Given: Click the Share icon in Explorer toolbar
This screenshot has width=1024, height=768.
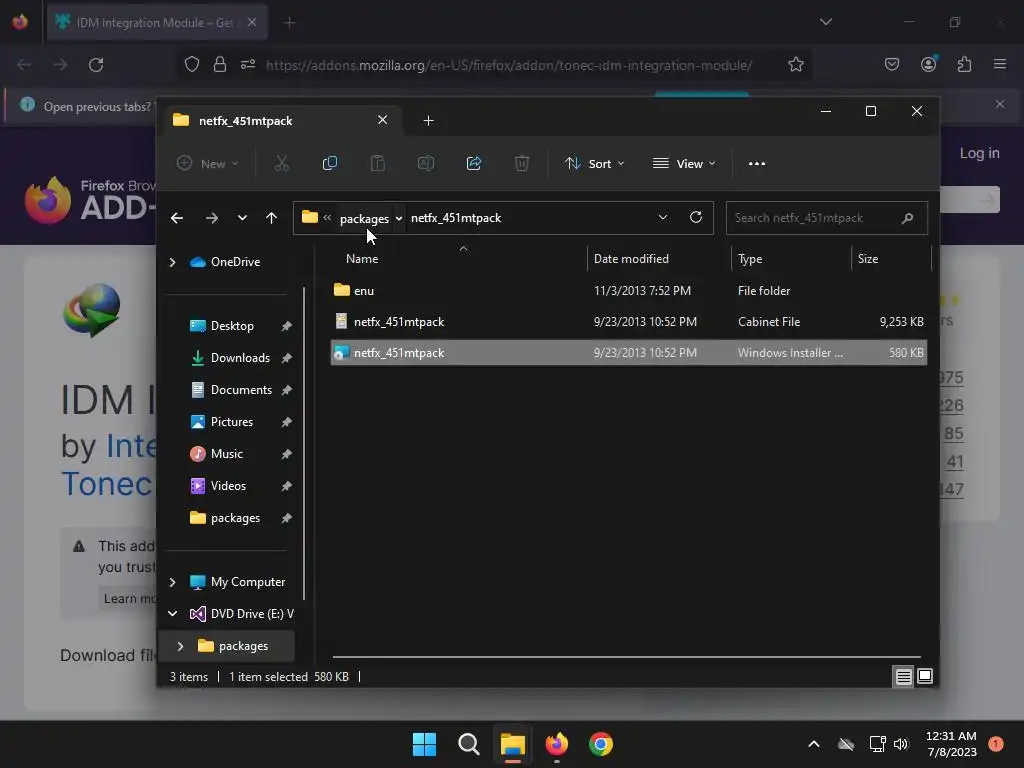Looking at the screenshot, I should click(473, 163).
